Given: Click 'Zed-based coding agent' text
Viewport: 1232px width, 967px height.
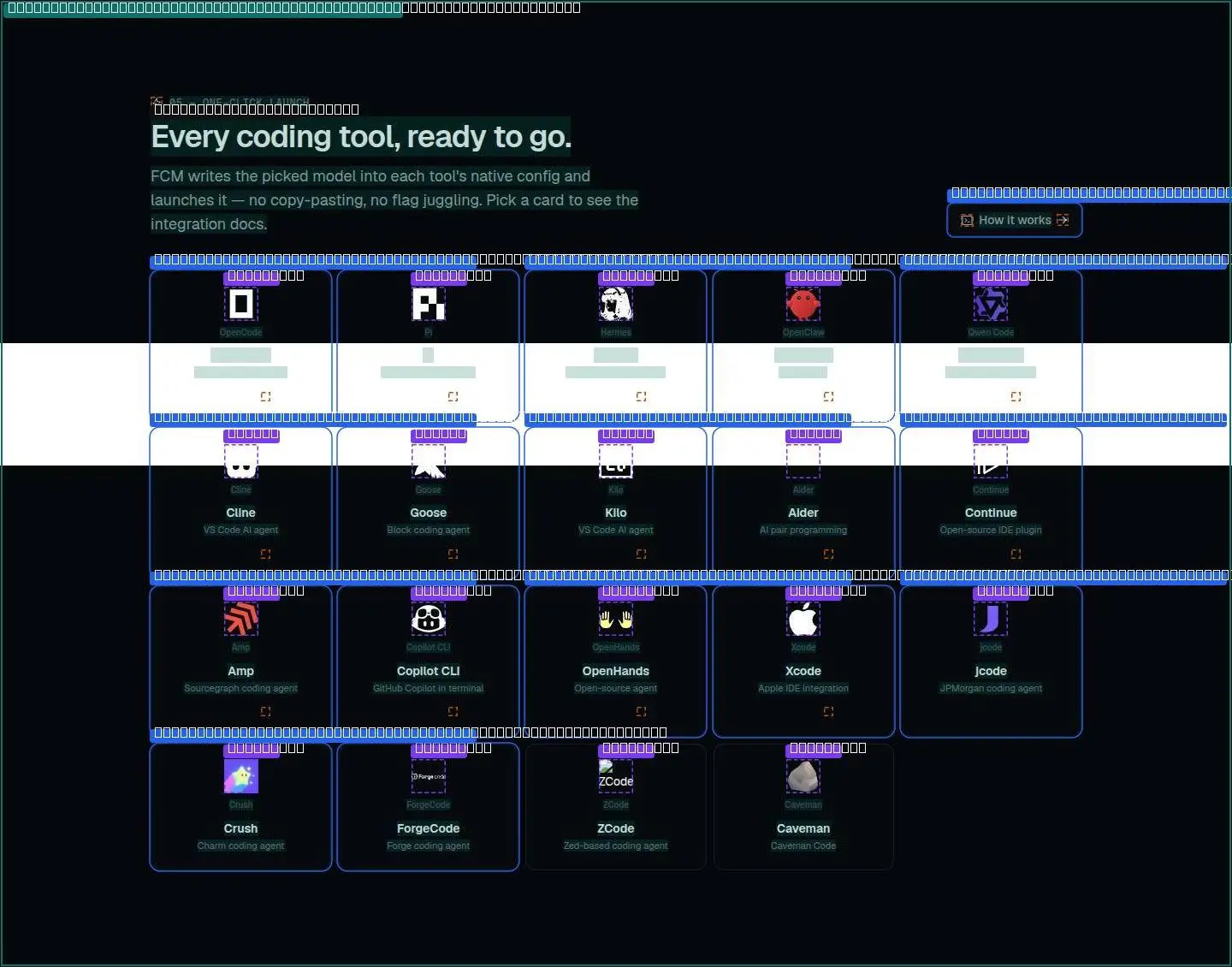Looking at the screenshot, I should (616, 845).
